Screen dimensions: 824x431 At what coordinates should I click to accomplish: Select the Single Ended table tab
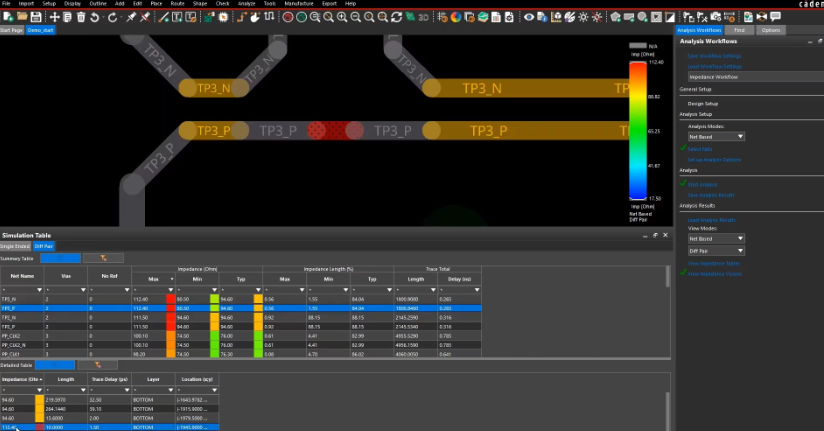pos(16,245)
